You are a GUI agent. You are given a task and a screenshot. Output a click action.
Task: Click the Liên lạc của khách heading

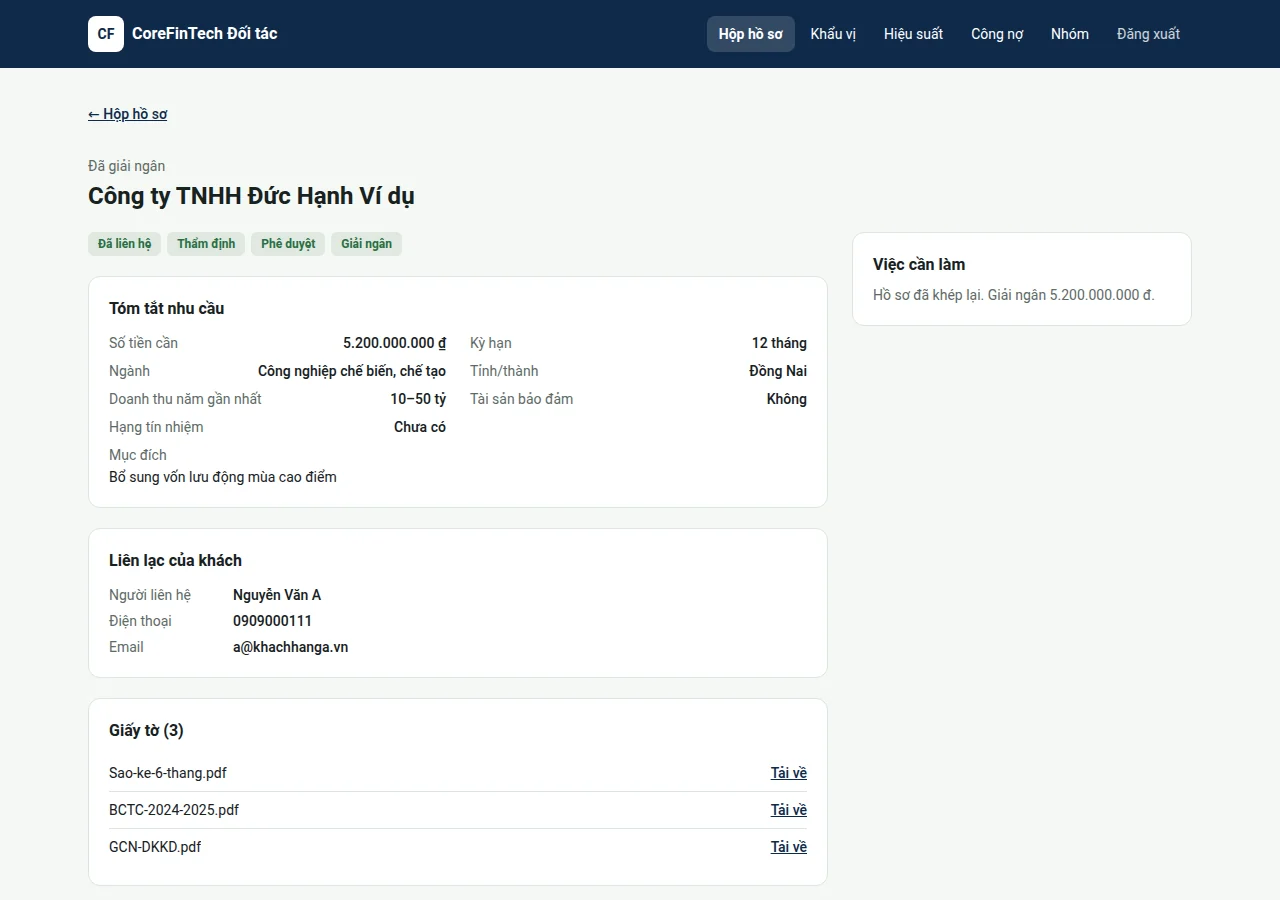click(x=175, y=560)
